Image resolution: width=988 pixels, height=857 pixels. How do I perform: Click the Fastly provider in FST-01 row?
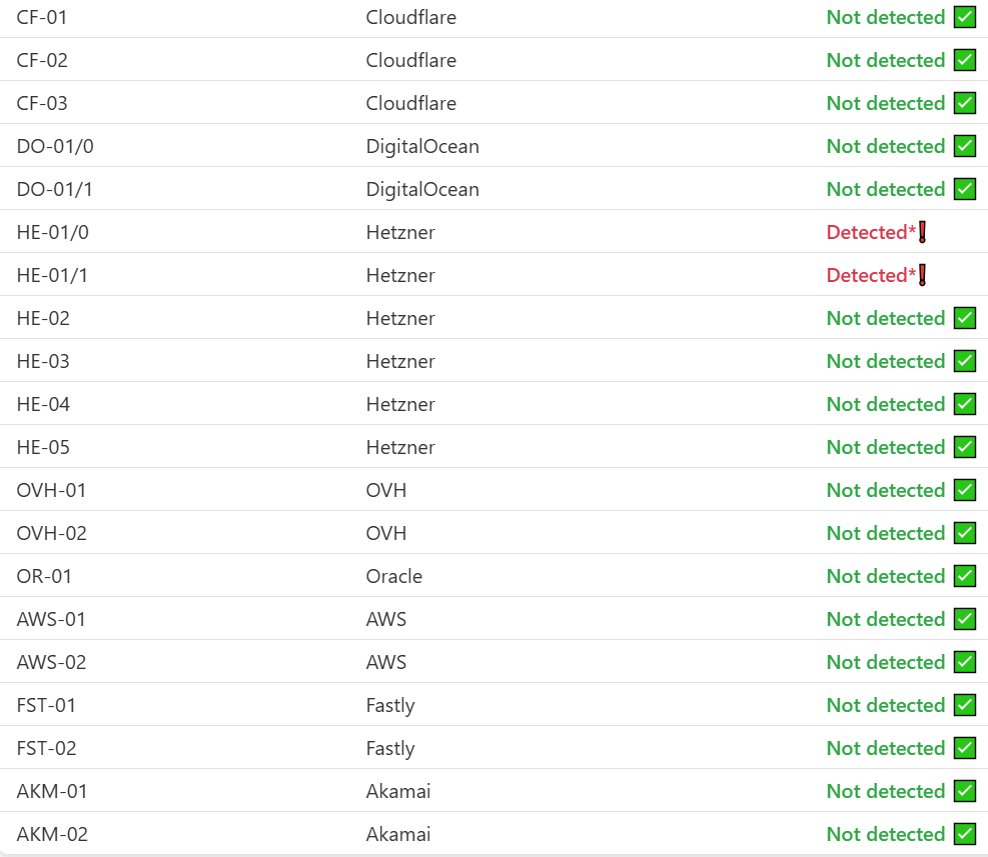[x=390, y=705]
